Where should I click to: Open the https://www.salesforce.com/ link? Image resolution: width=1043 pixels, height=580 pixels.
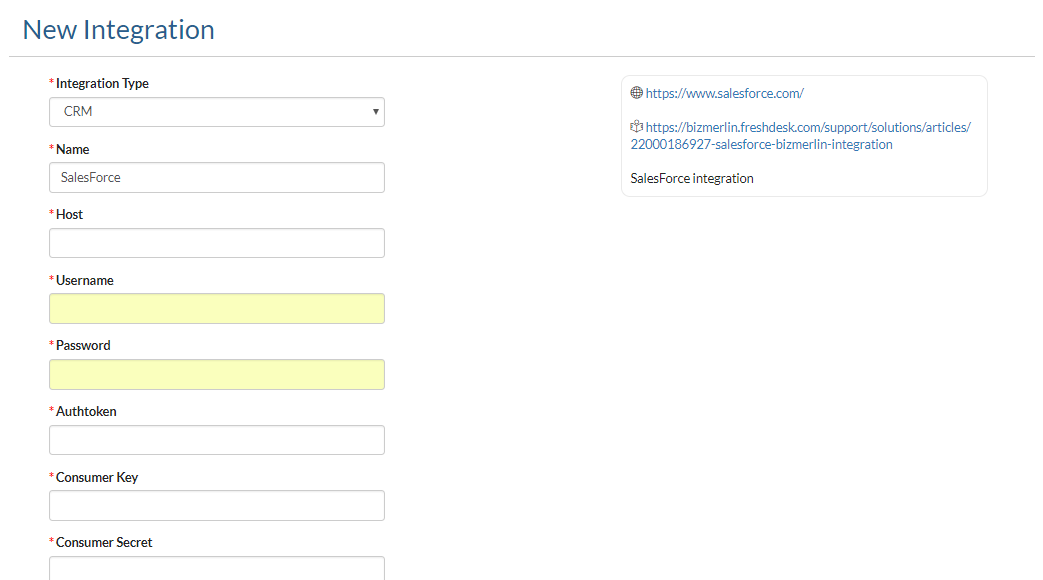[x=724, y=93]
